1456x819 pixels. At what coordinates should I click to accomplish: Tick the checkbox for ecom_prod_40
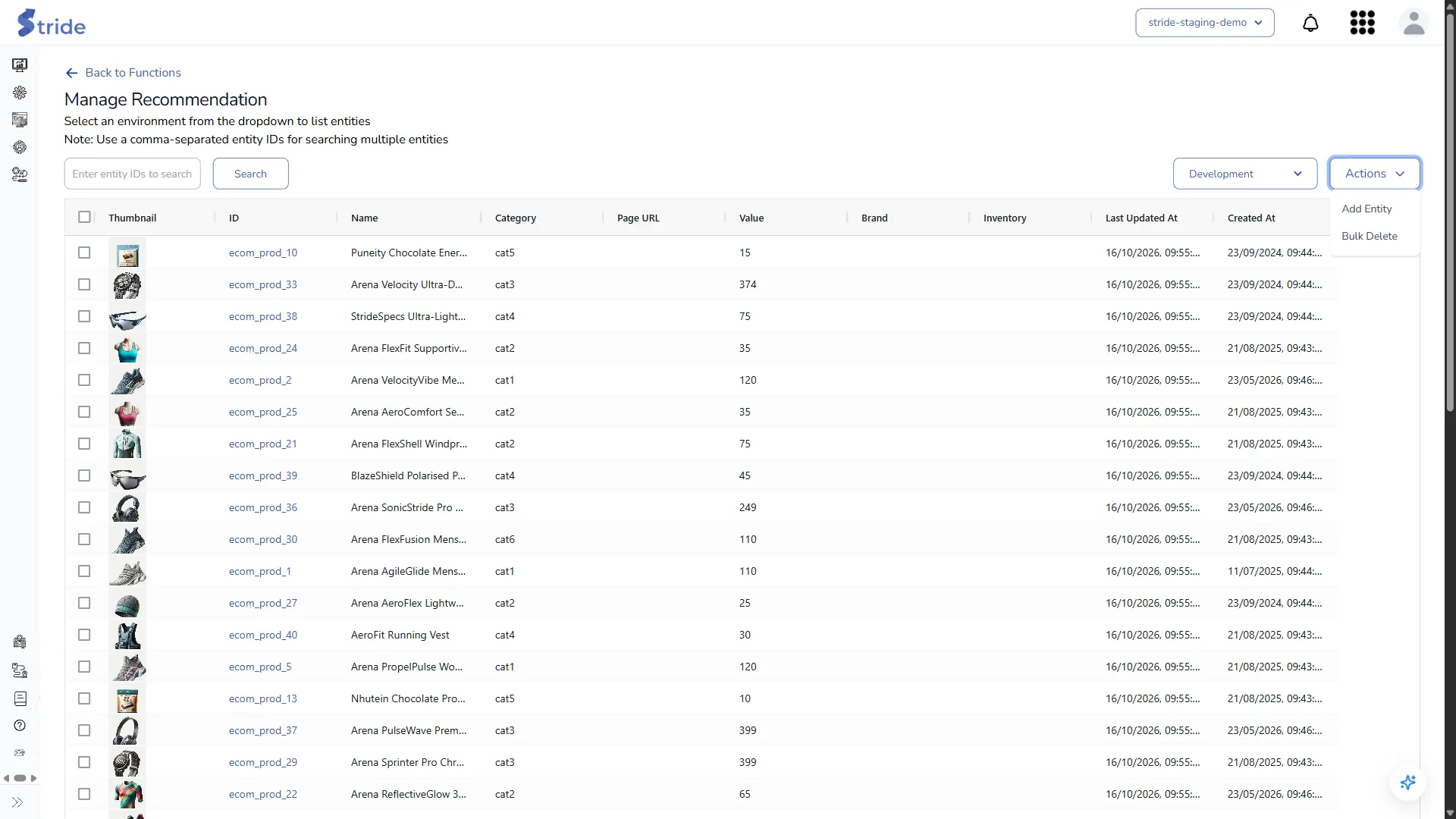(x=84, y=635)
